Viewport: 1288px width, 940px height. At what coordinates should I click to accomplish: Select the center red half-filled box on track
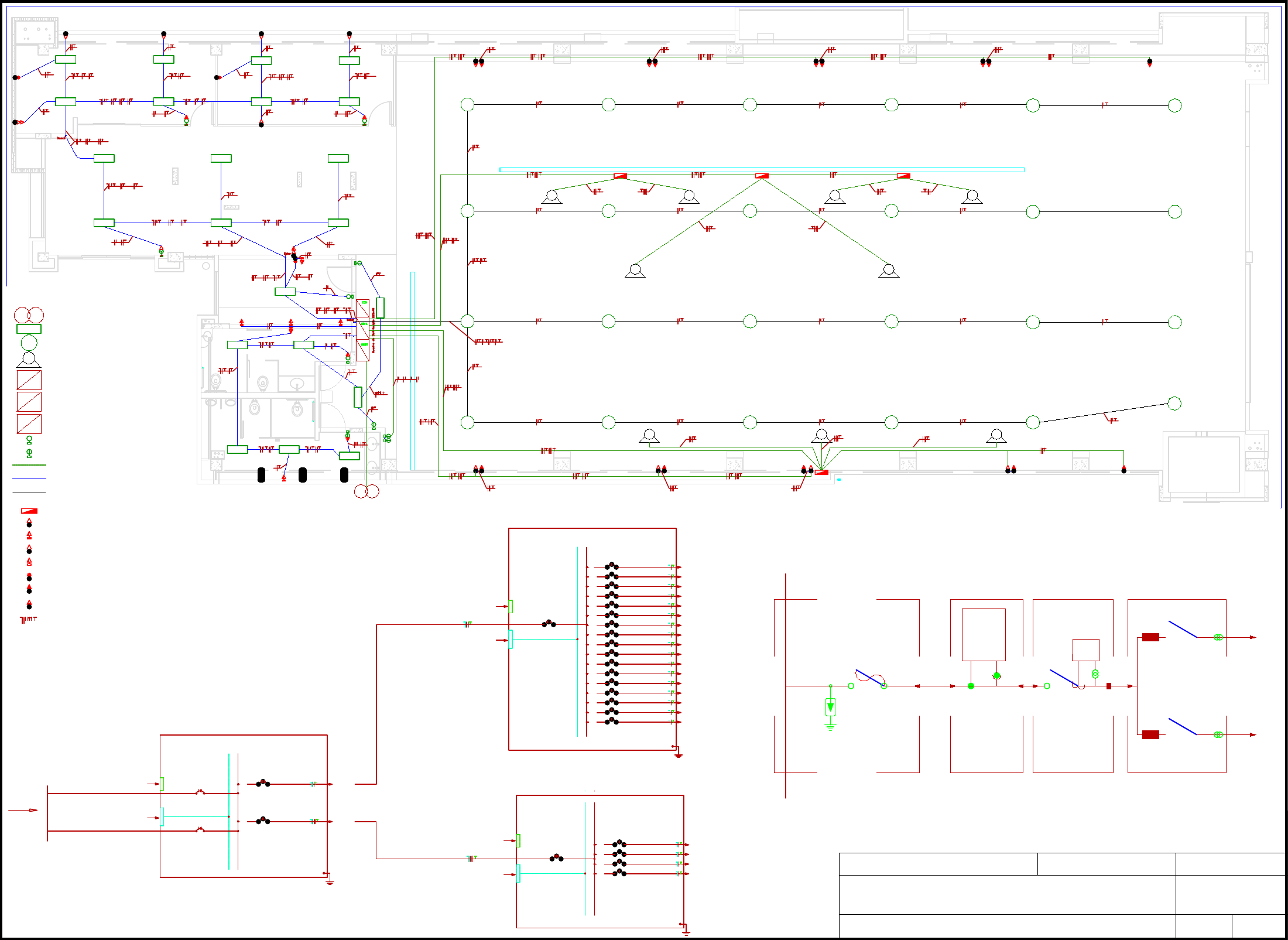point(762,176)
